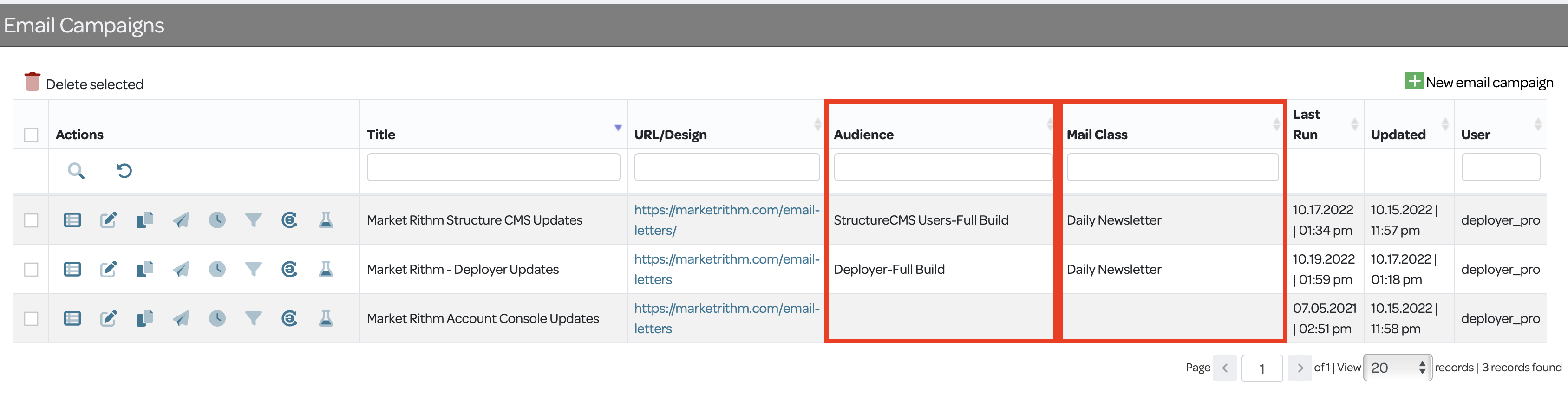Image resolution: width=1568 pixels, height=400 pixels.
Task: Toggle the select-all checkbox in header
Action: pyautogui.click(x=31, y=135)
